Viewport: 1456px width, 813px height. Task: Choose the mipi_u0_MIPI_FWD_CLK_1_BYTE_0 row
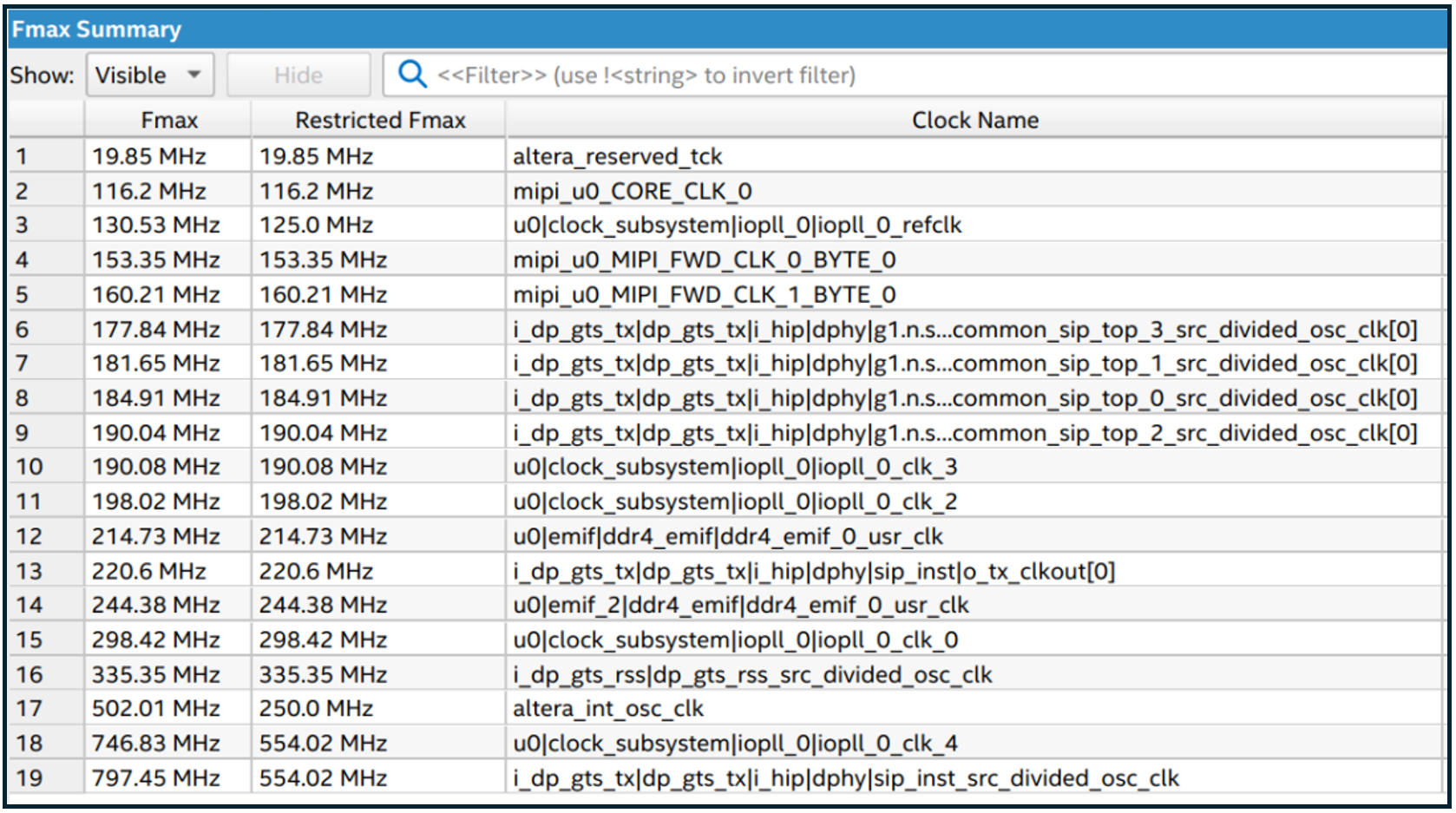(x=704, y=295)
